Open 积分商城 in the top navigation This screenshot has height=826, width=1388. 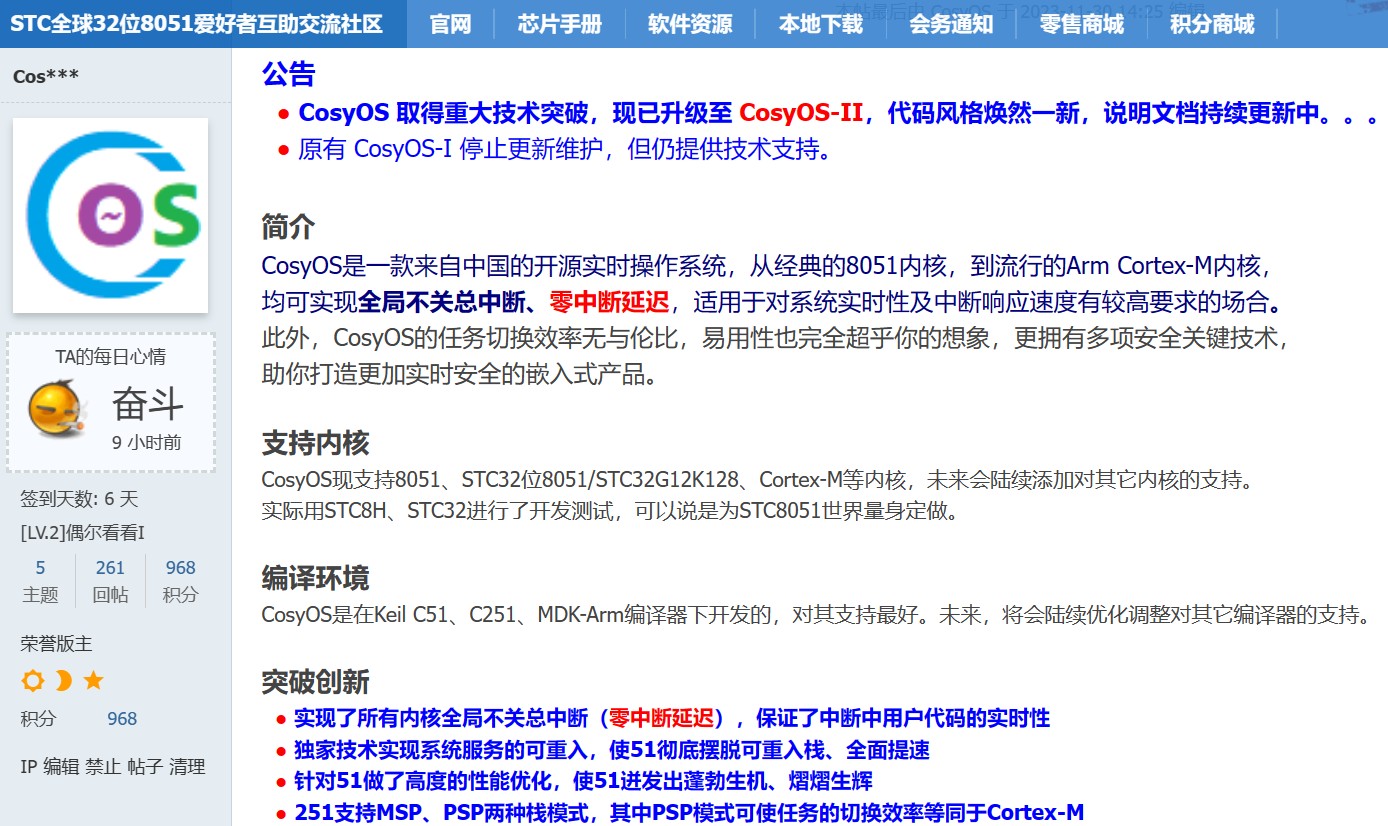[x=1212, y=24]
